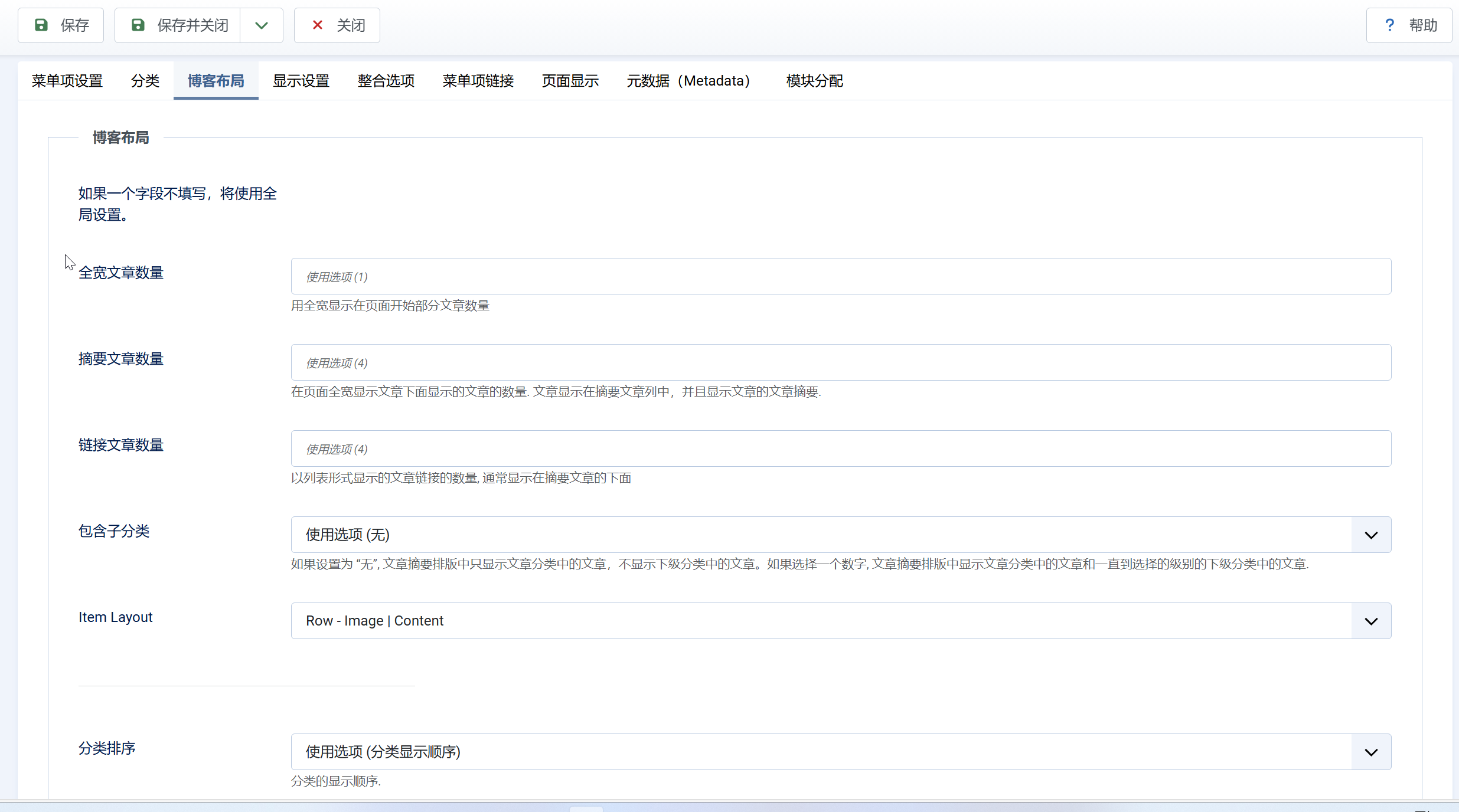Click the save icon on 保存并关闭 button
Screen dimensions: 1459x812
point(138,25)
